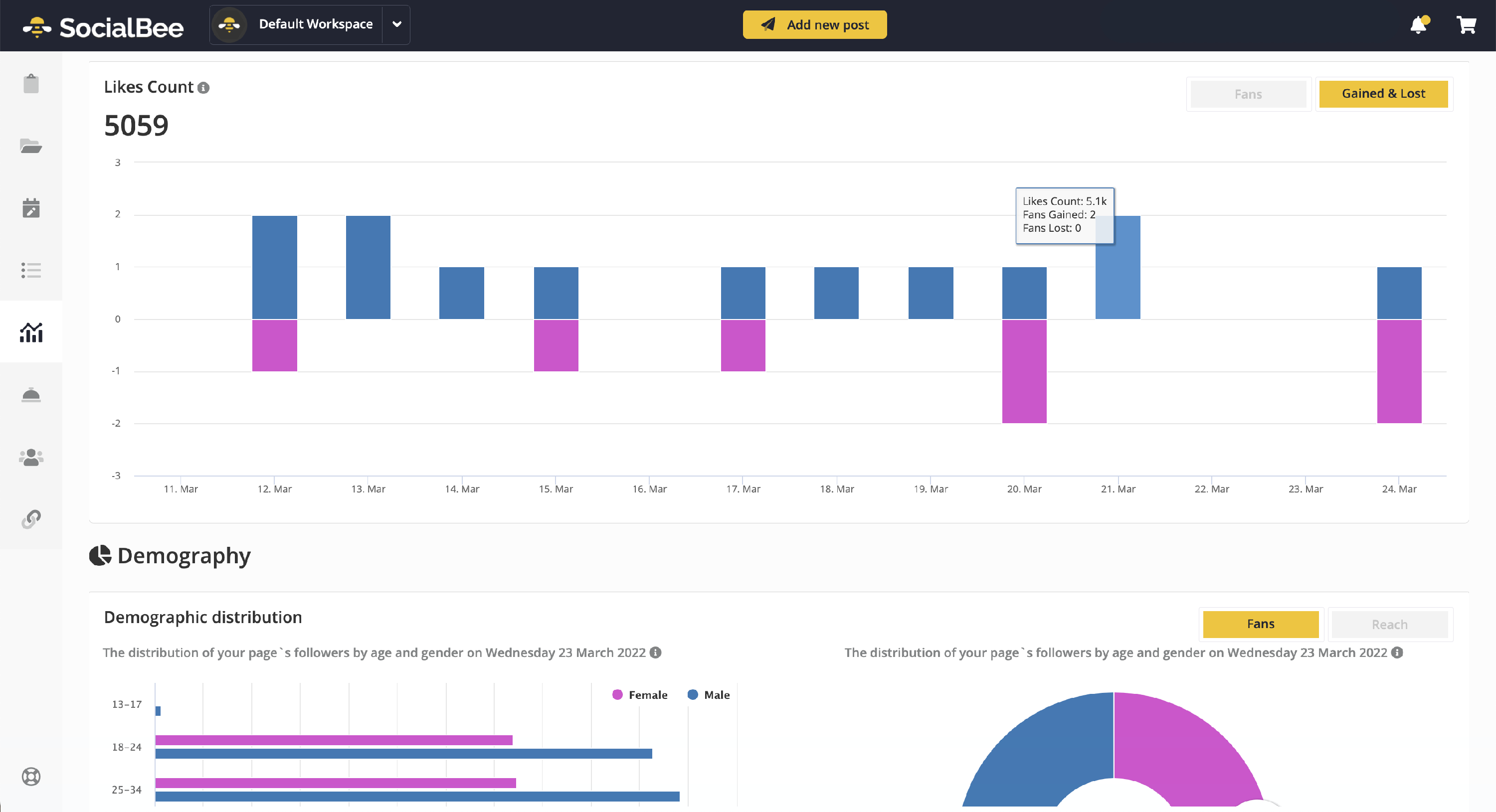Switch Demographic distribution to Reach

[1389, 625]
